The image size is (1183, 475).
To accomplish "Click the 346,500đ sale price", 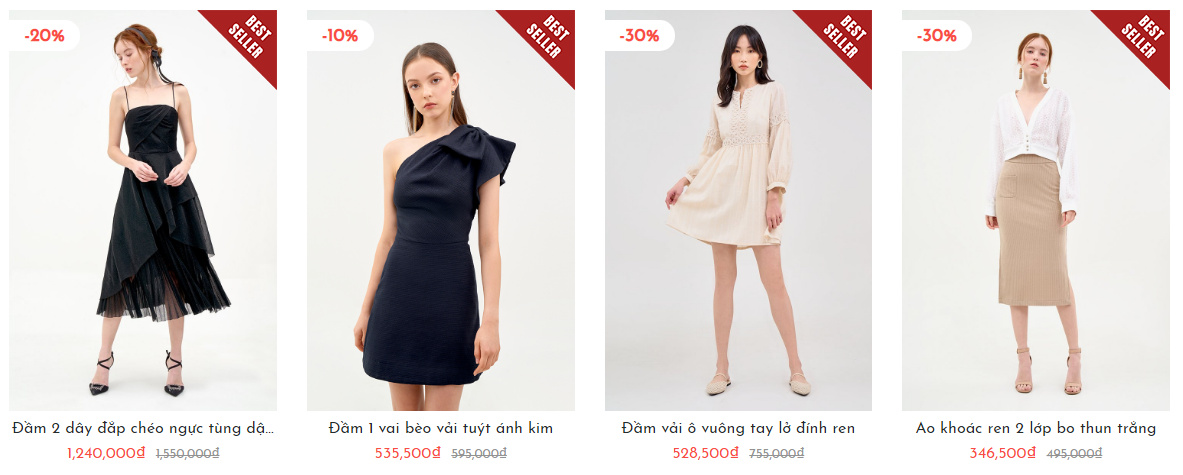I will point(1003,453).
